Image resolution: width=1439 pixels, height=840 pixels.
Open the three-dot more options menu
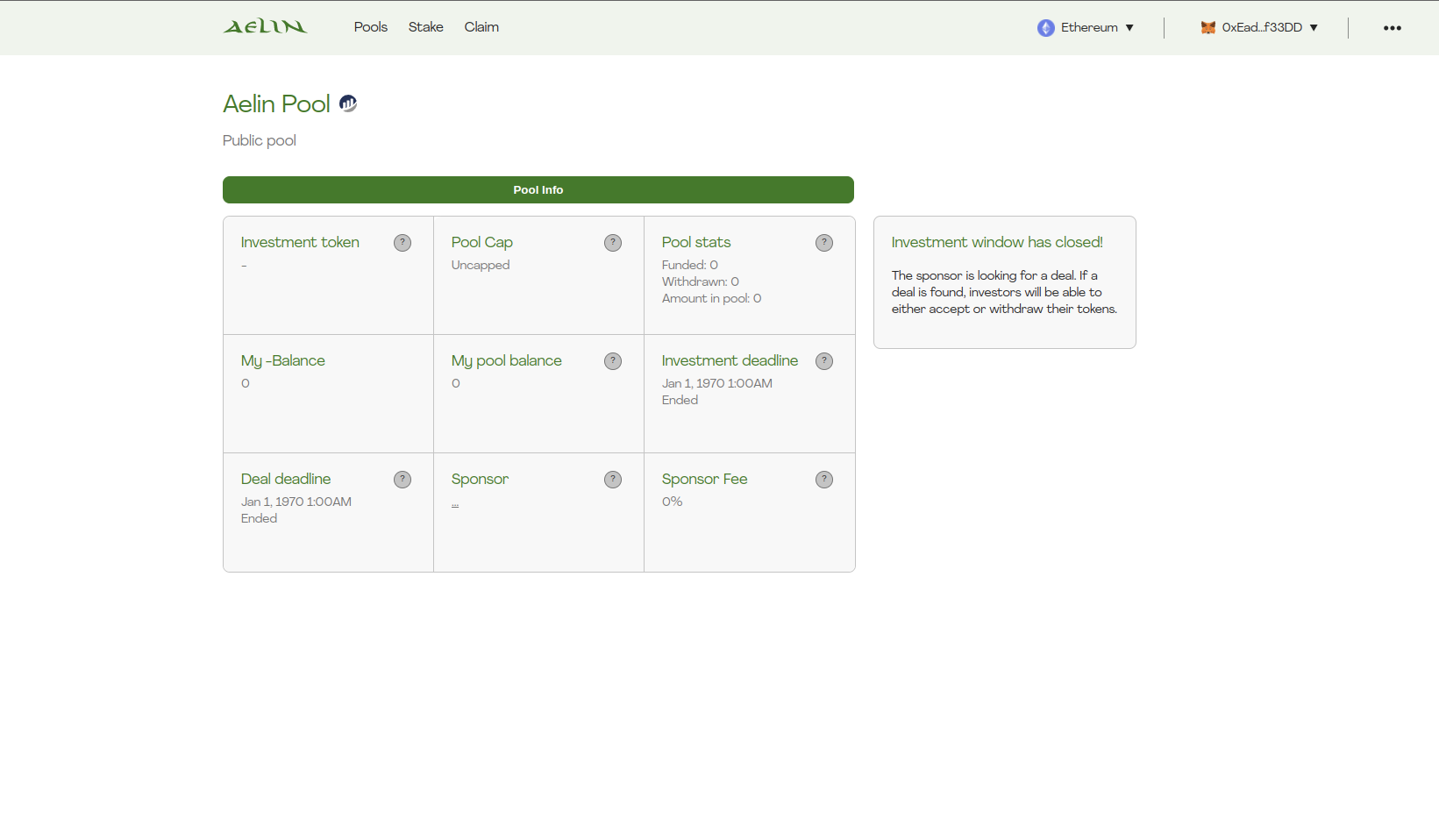[x=1393, y=28]
